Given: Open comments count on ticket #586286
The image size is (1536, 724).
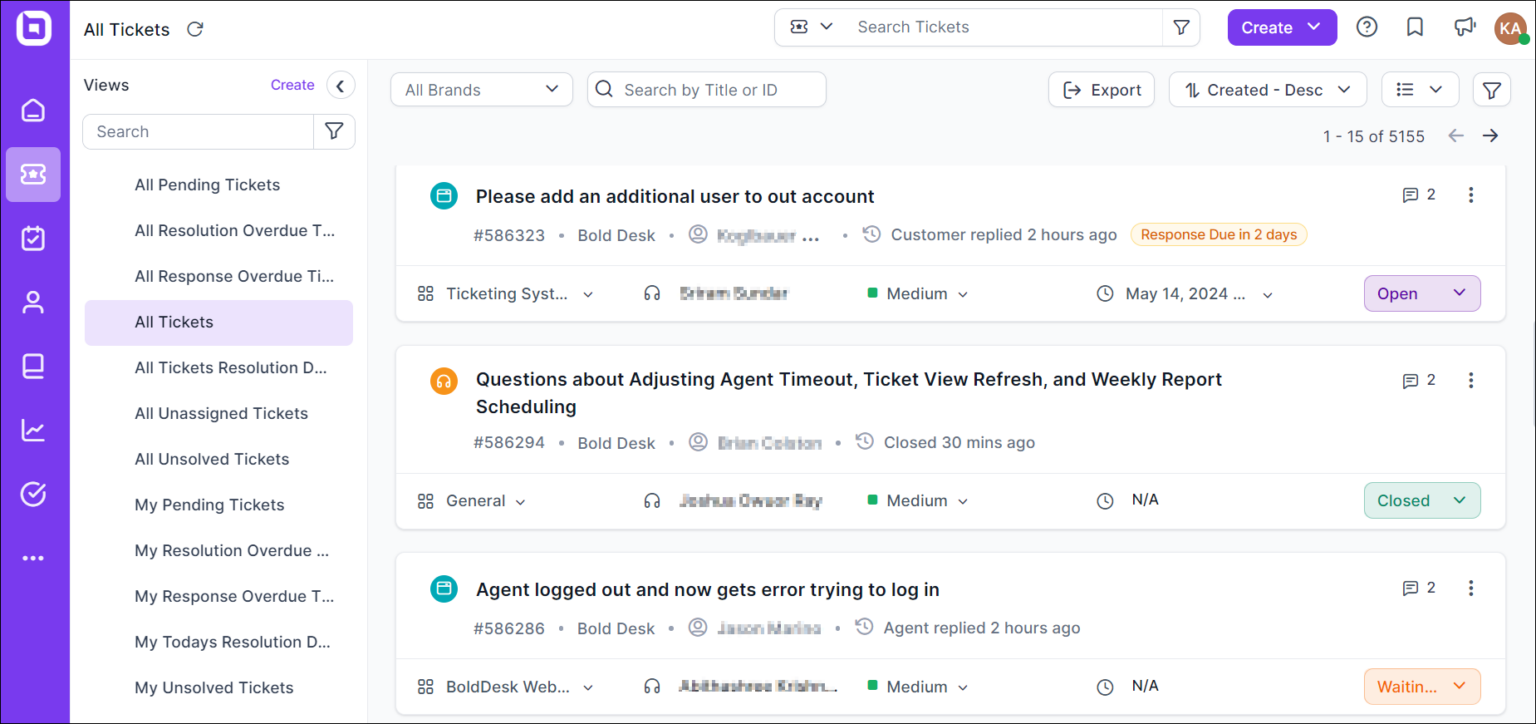Looking at the screenshot, I should point(1419,588).
